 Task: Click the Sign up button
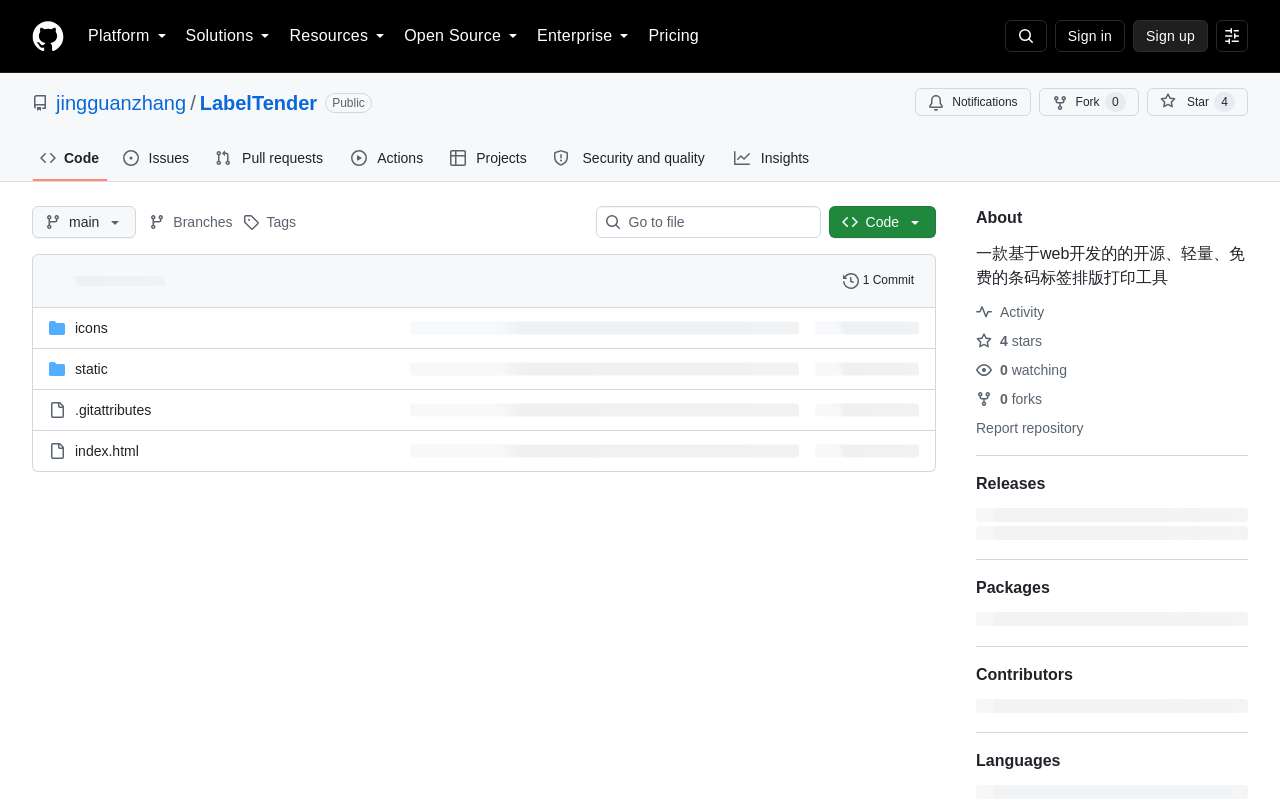(x=1170, y=36)
